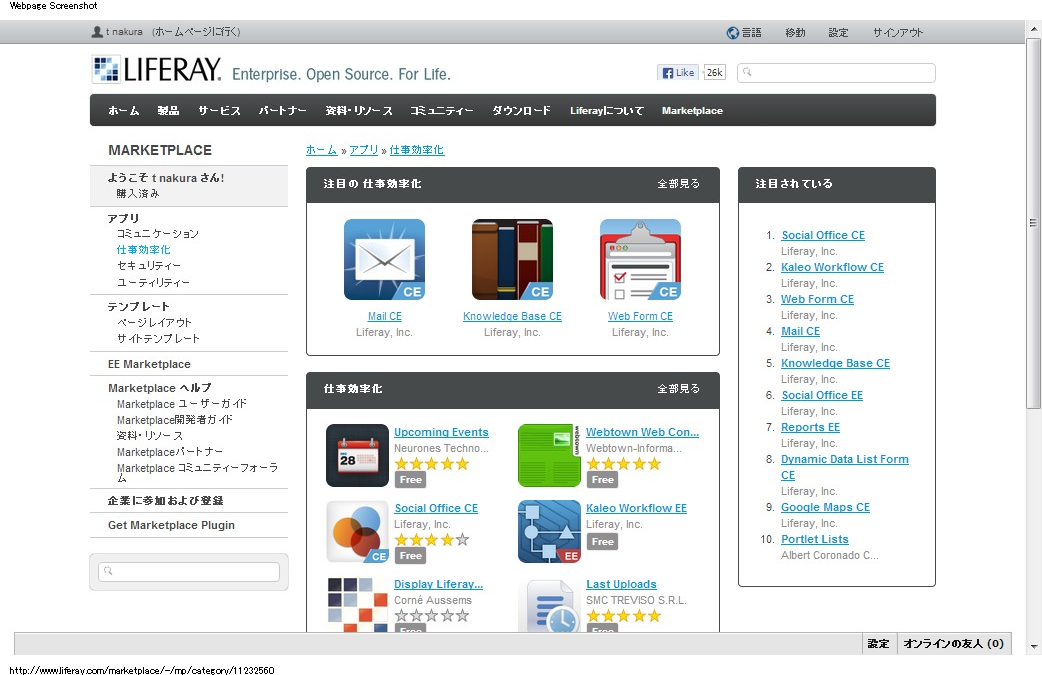The width and height of the screenshot is (1042, 675).
Task: Click the Facebook 26k like count
Action: [x=714, y=72]
